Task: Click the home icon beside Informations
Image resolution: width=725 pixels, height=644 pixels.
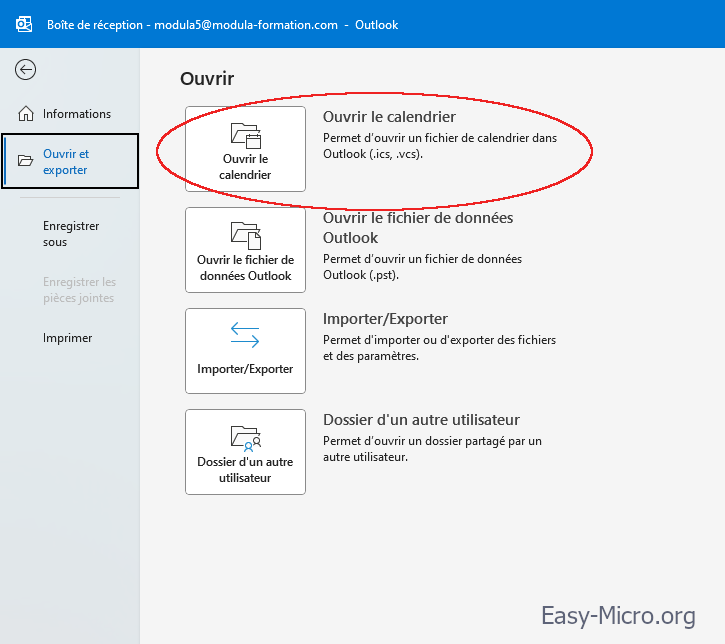Action: coord(26,114)
